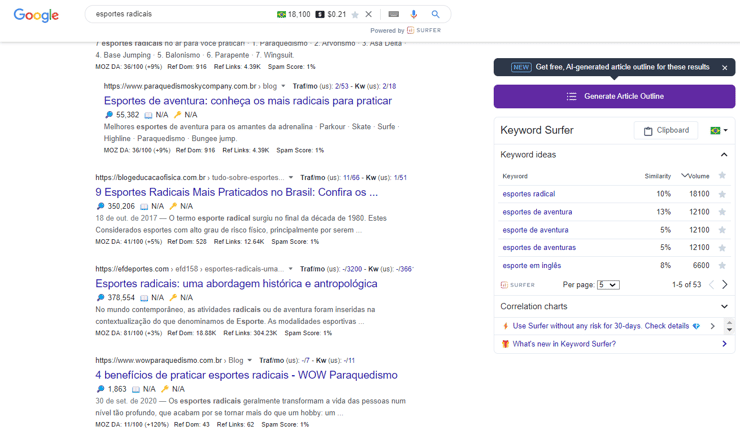Click Kw value 2/18 link
Screen dimensions: 740x439
389,86
